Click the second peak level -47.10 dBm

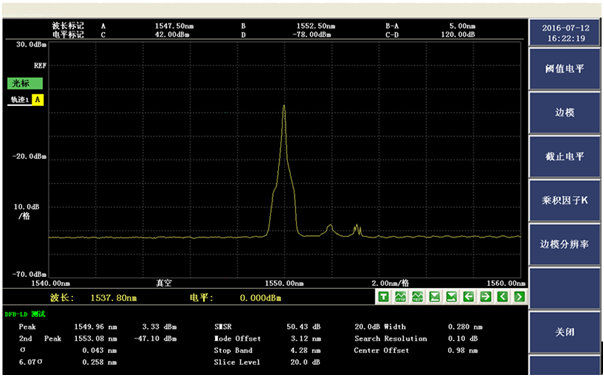(155, 339)
